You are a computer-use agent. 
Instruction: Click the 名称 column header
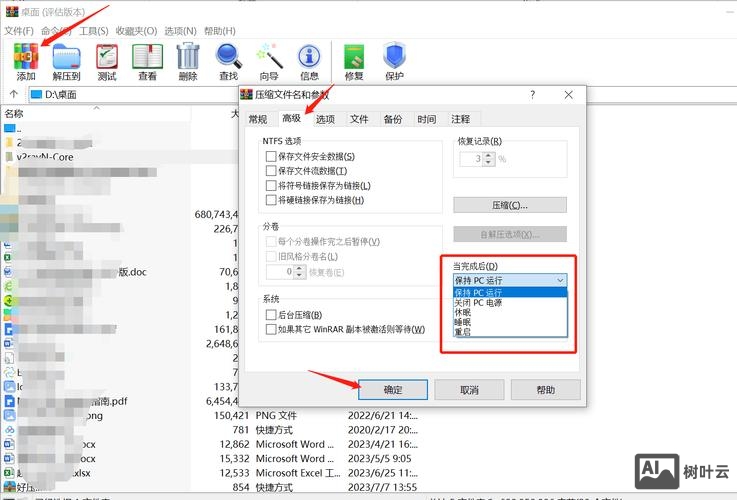pos(96,113)
